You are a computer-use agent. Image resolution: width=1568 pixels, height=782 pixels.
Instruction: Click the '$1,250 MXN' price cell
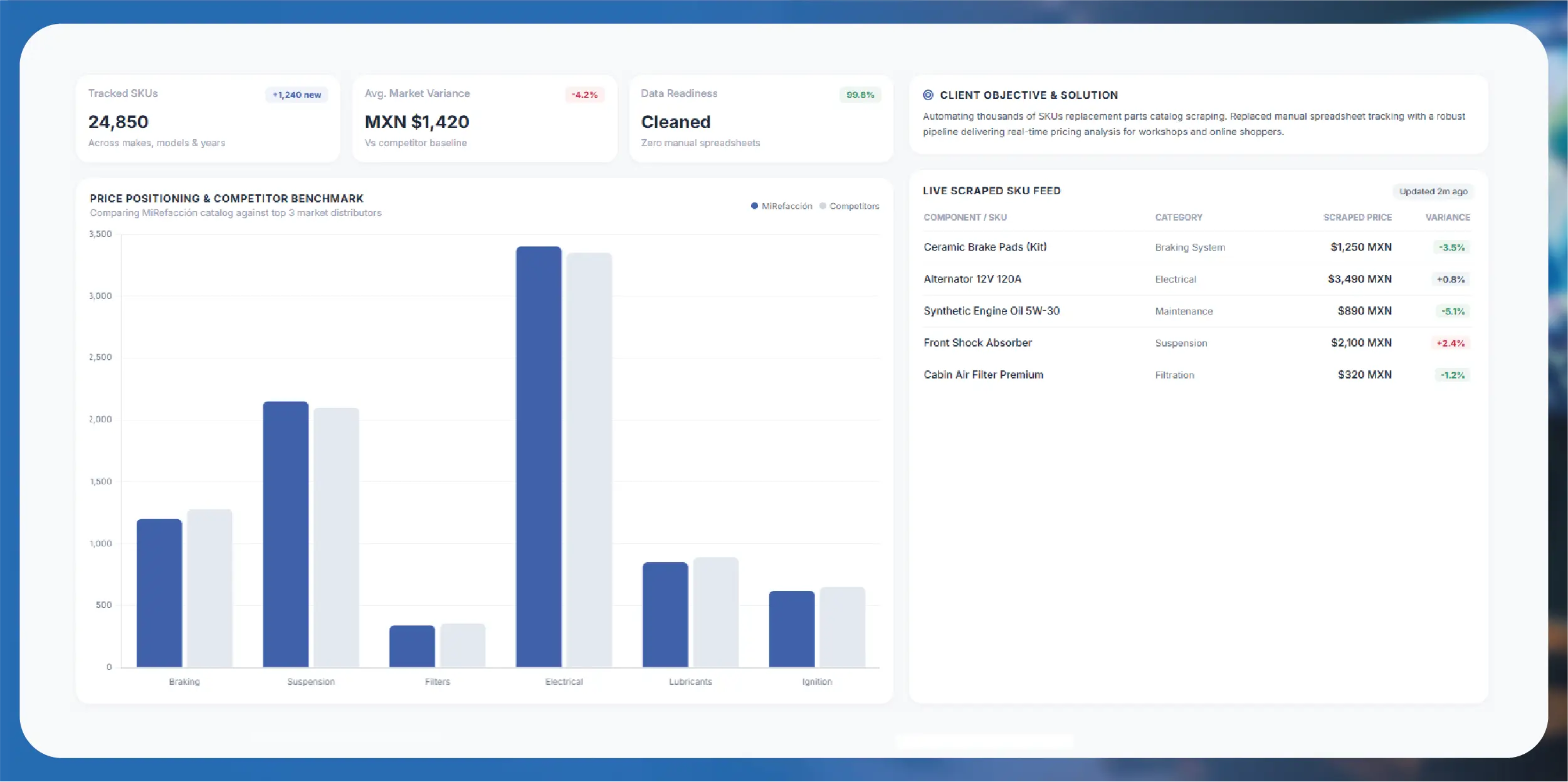coord(1361,247)
